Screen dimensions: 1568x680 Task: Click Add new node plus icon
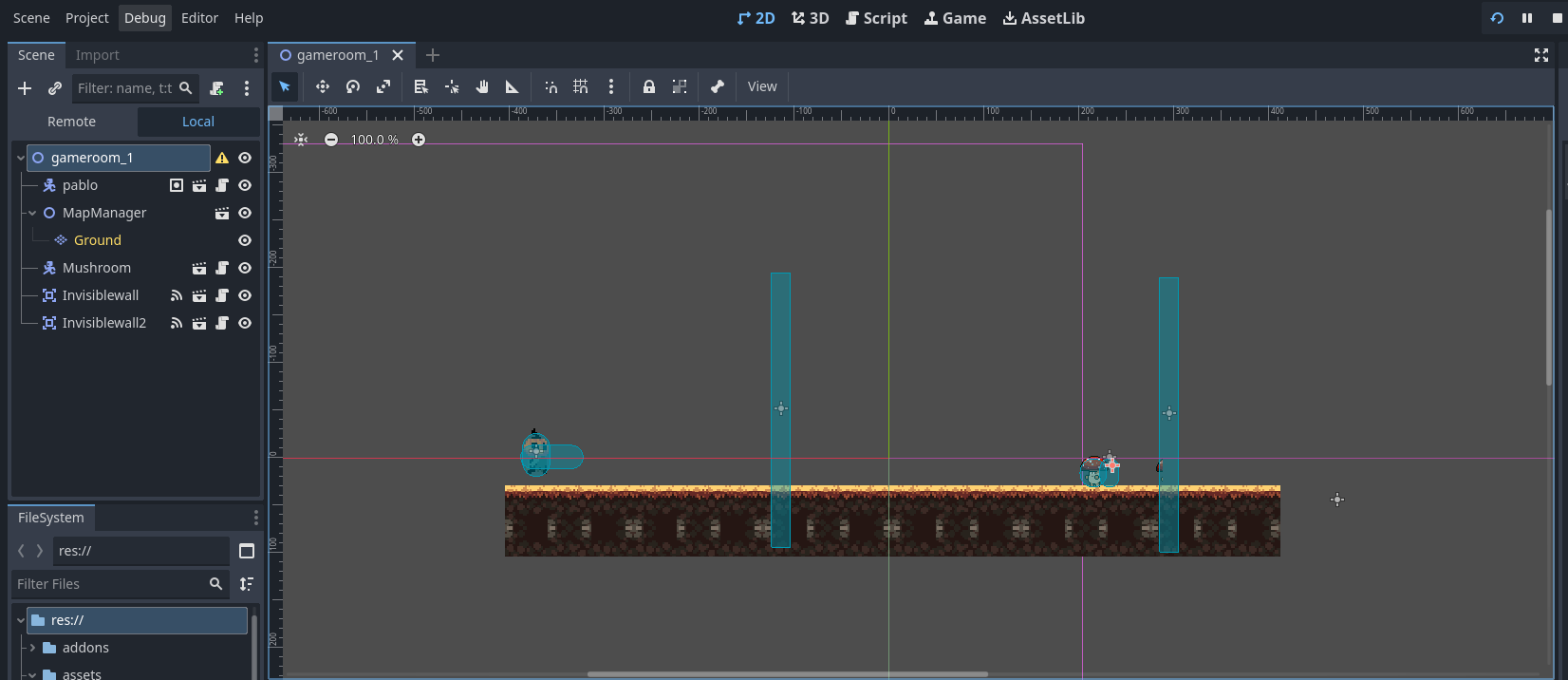25,88
